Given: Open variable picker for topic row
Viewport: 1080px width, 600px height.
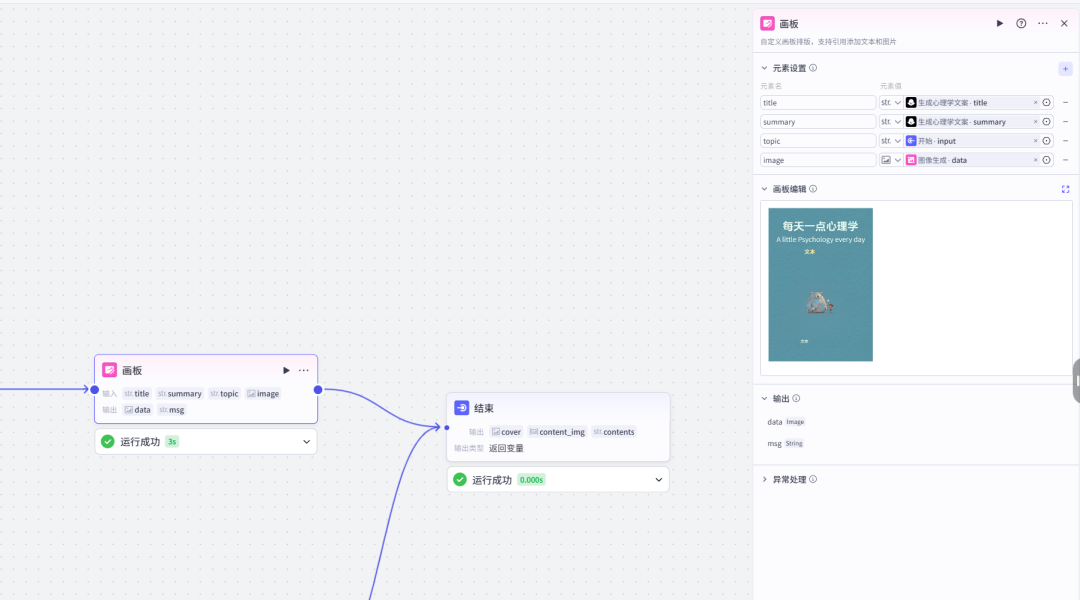Looking at the screenshot, I should click(1046, 141).
